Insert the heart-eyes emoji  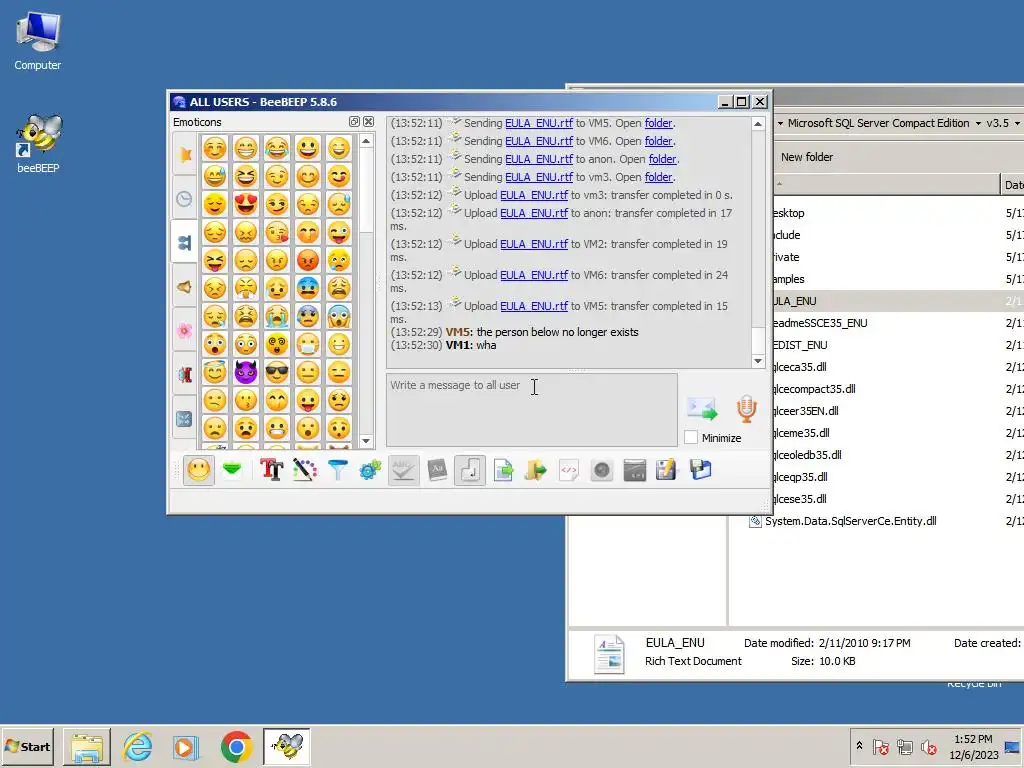tap(246, 204)
